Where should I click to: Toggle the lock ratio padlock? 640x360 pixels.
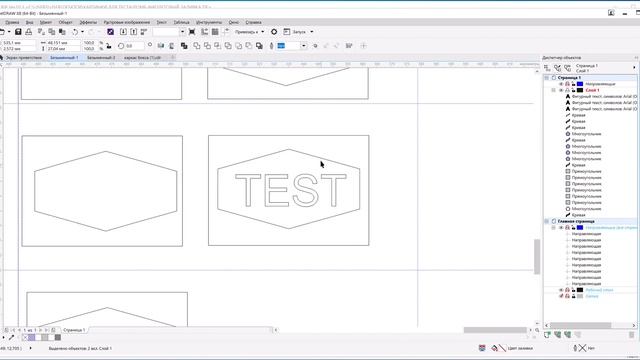tap(109, 46)
